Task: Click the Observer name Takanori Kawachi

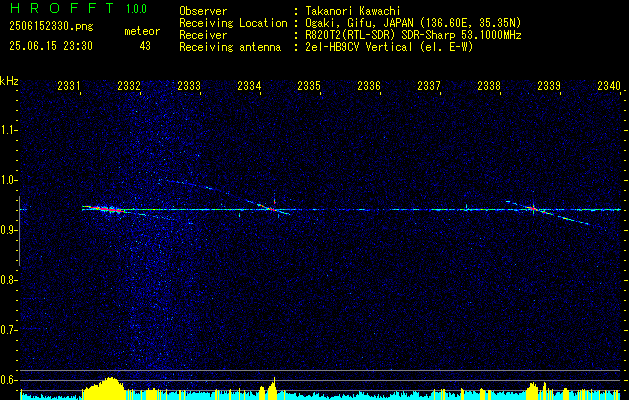Action: [353, 11]
